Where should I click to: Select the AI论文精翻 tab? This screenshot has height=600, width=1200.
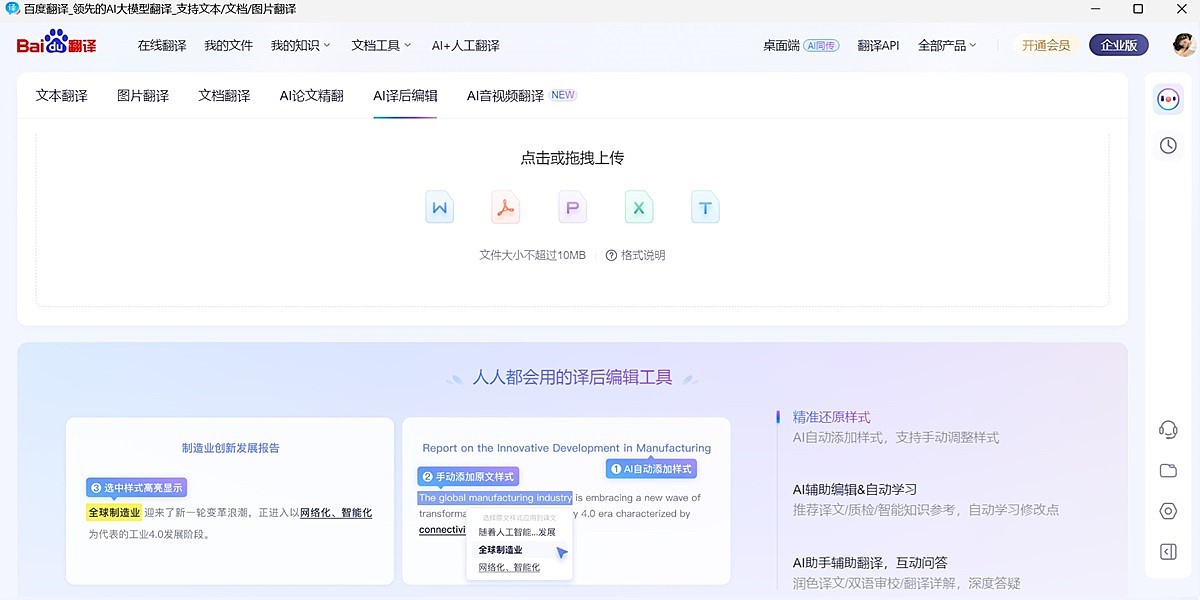[312, 94]
